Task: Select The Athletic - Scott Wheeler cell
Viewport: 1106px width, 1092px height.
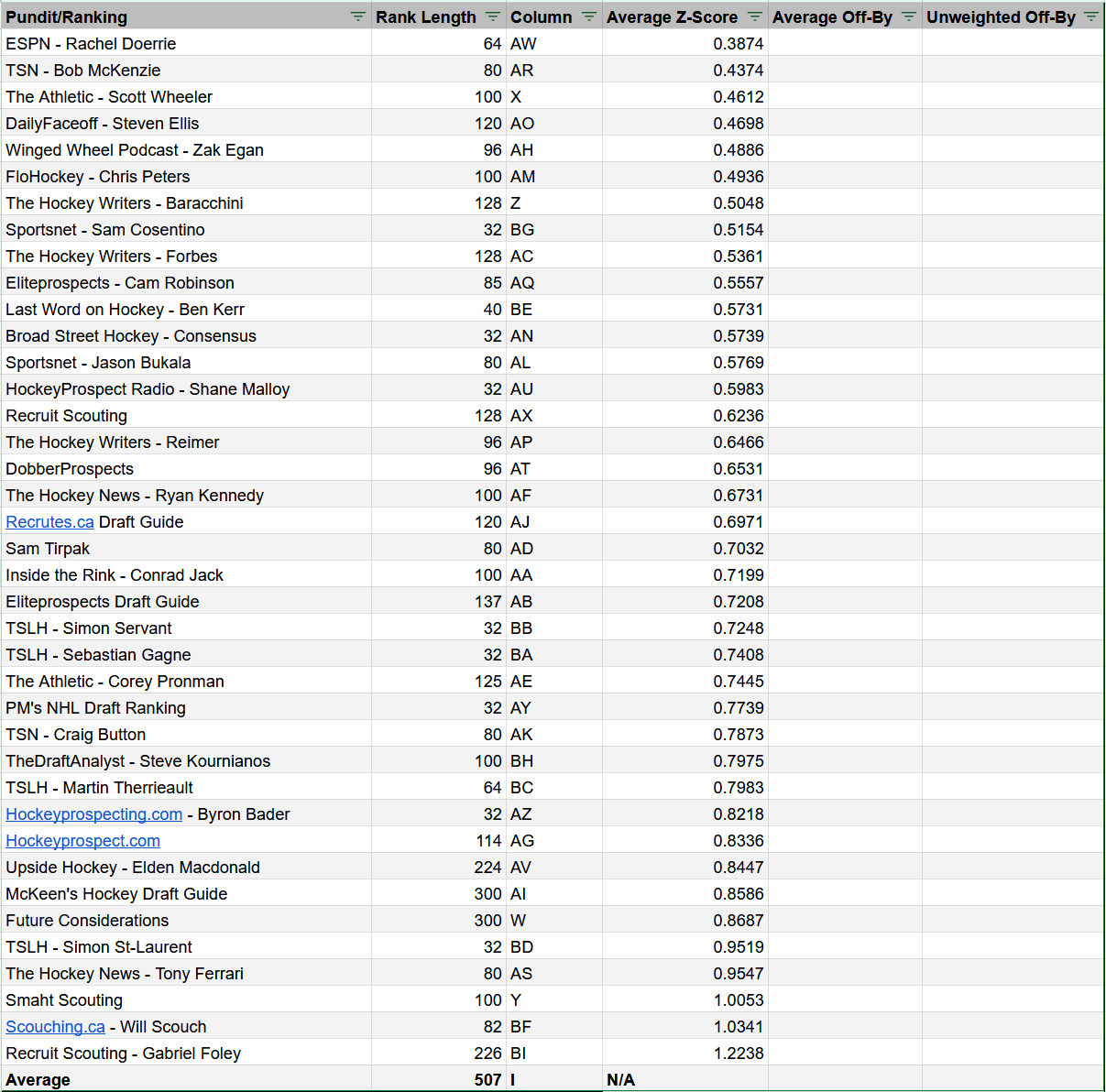Action: click(x=186, y=96)
